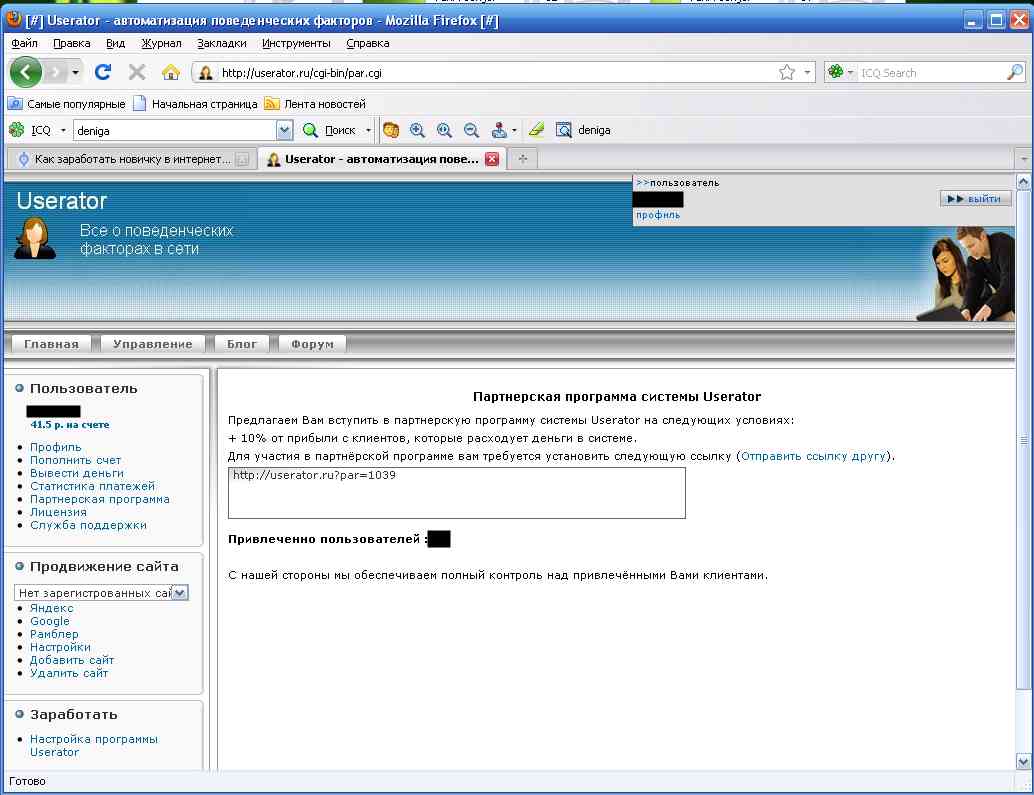This screenshot has height=795, width=1034.
Task: Switch to the 'Как заработать новичку' tab
Action: click(x=133, y=159)
